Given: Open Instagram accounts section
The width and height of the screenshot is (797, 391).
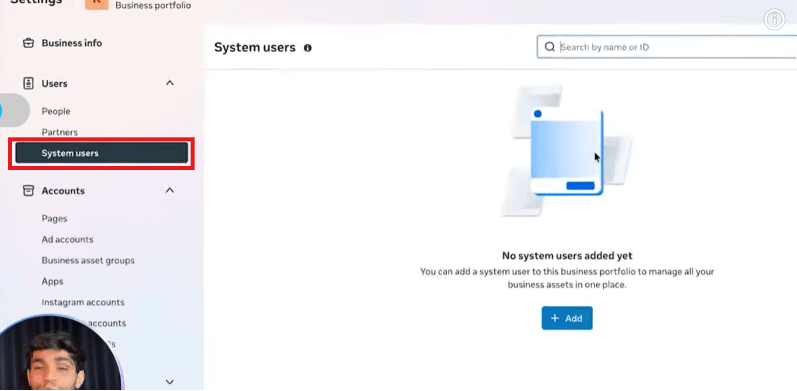Looking at the screenshot, I should (x=83, y=302).
